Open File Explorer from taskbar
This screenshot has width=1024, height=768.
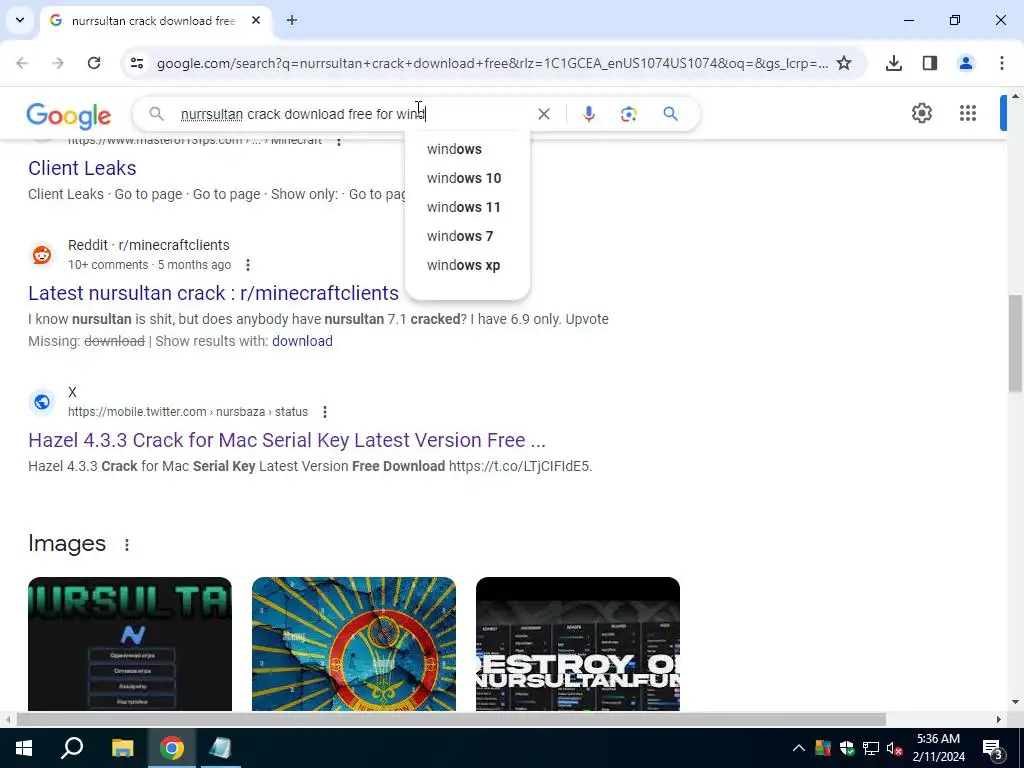(122, 748)
